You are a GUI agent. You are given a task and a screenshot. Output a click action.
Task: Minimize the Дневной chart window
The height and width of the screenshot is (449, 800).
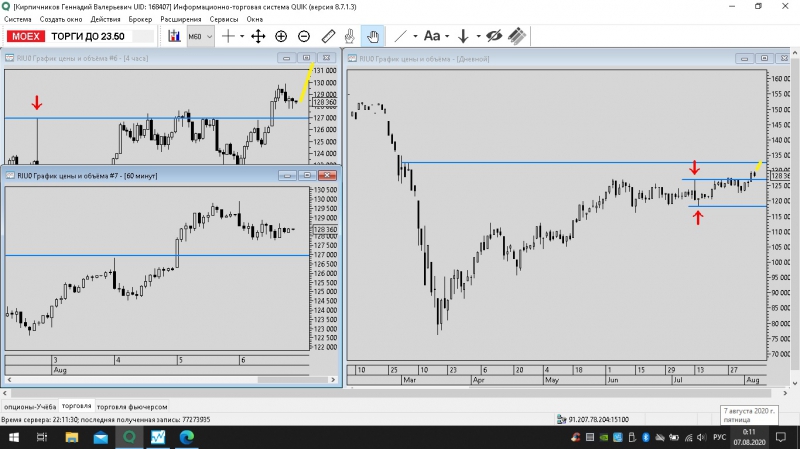coord(744,59)
